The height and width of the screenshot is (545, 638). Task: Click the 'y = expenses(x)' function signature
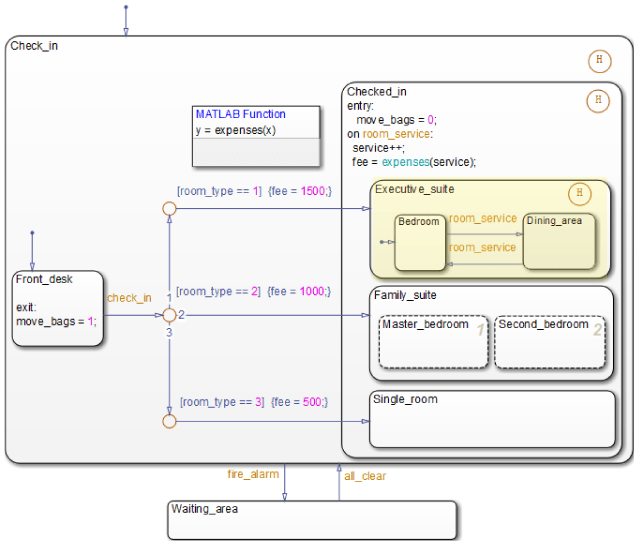coord(236,130)
